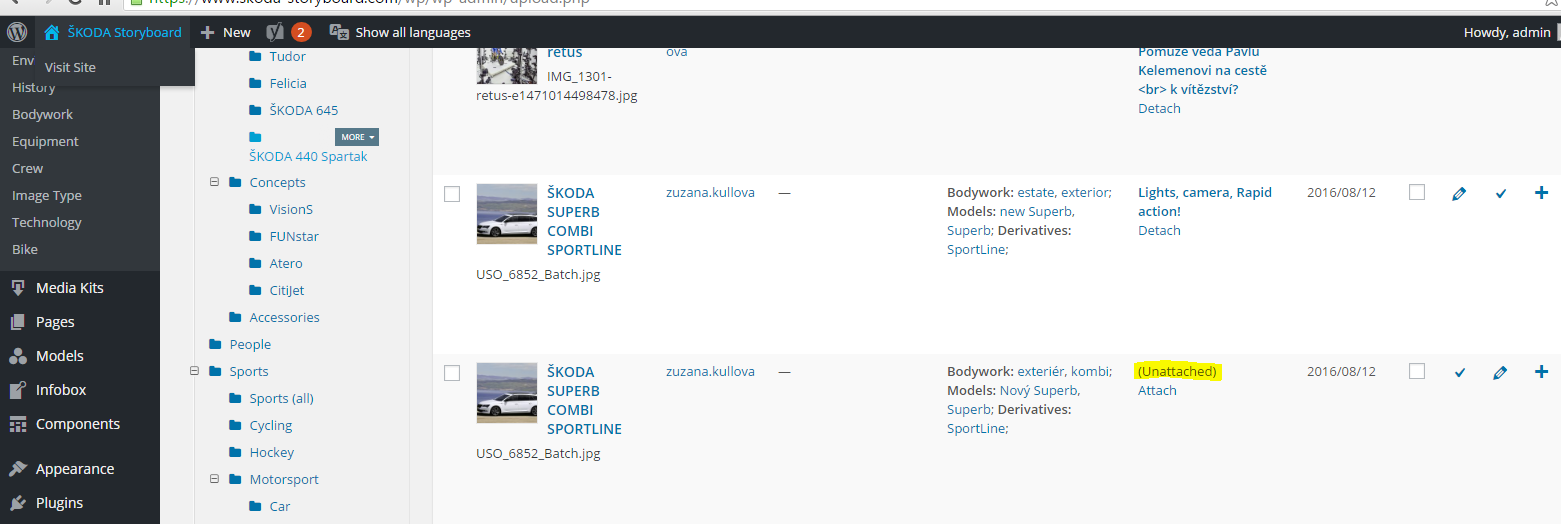The height and width of the screenshot is (524, 1561).
Task: Click plus icon in the Unattached row
Action: 1541,372
